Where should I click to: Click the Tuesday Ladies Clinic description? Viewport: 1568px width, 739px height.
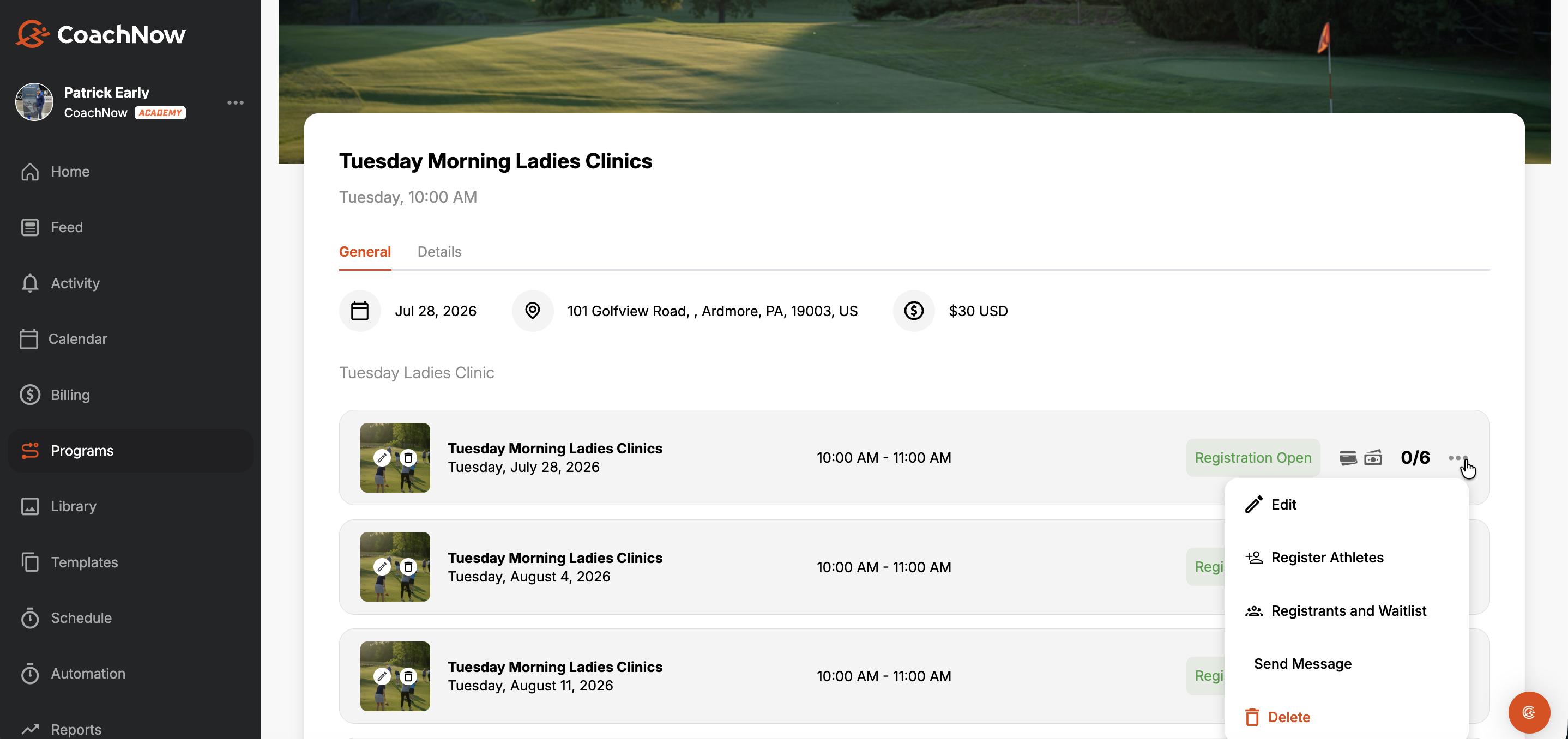click(417, 372)
